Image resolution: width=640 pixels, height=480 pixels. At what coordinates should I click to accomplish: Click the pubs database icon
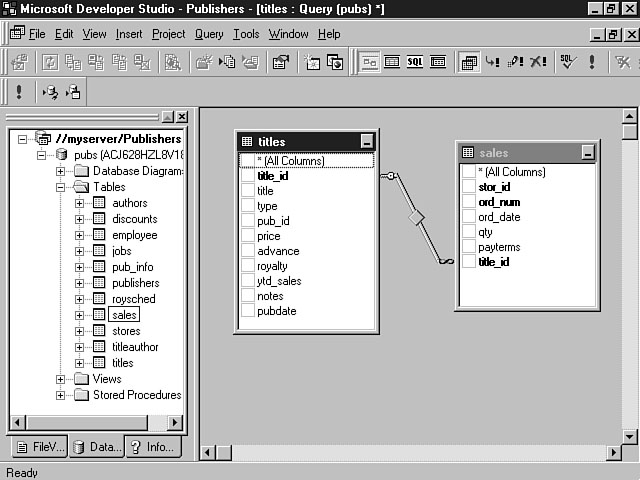(63, 155)
